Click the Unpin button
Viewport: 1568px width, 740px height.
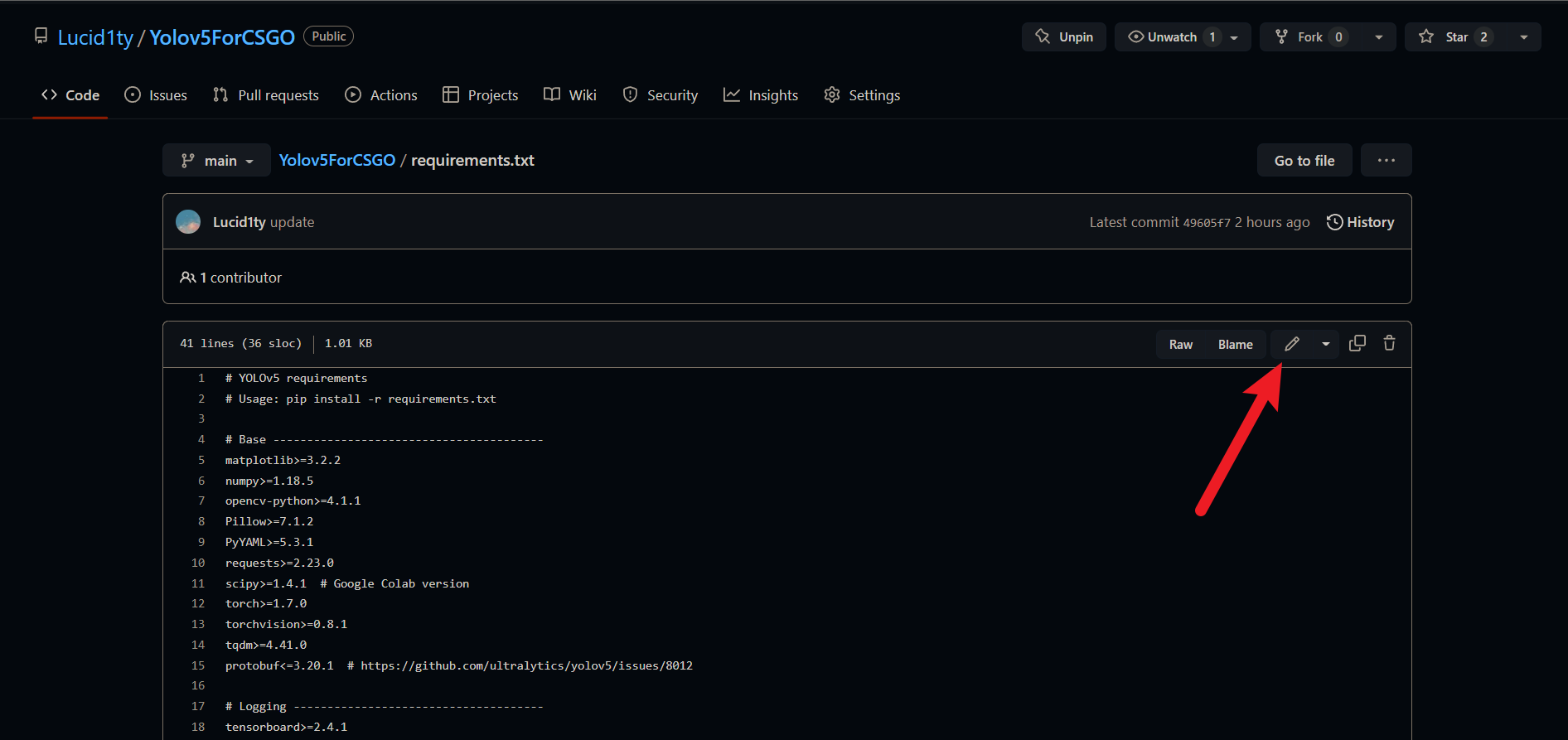click(x=1064, y=36)
